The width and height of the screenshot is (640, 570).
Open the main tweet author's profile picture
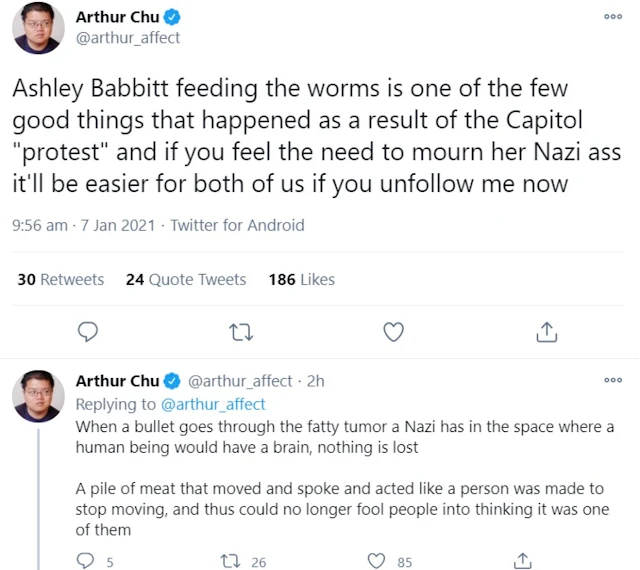[x=38, y=28]
